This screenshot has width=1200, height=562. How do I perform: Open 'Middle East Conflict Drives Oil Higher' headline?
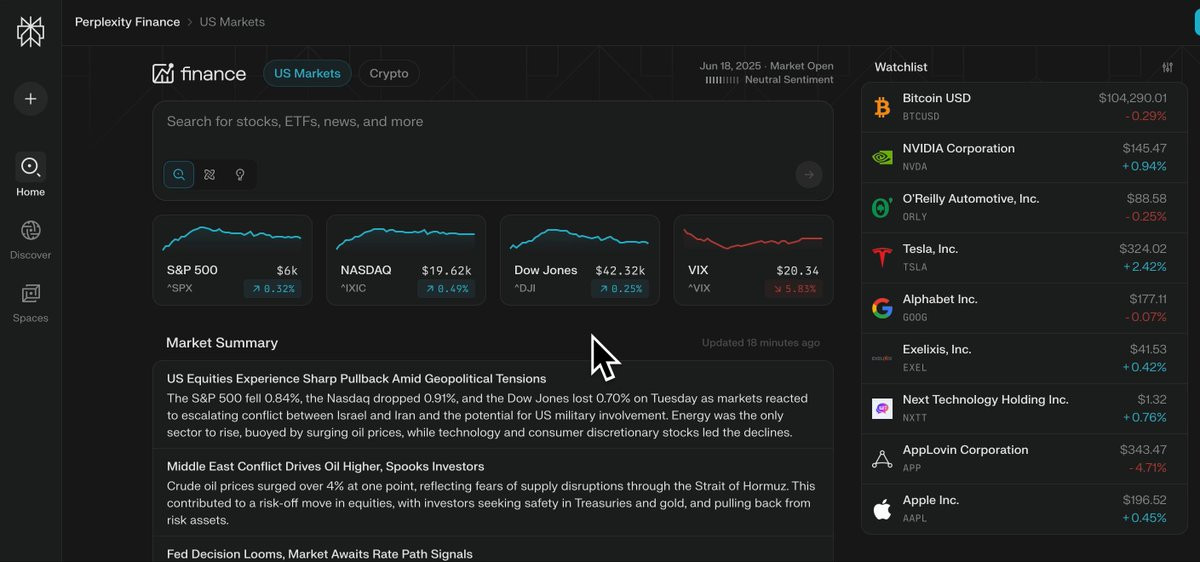point(325,466)
